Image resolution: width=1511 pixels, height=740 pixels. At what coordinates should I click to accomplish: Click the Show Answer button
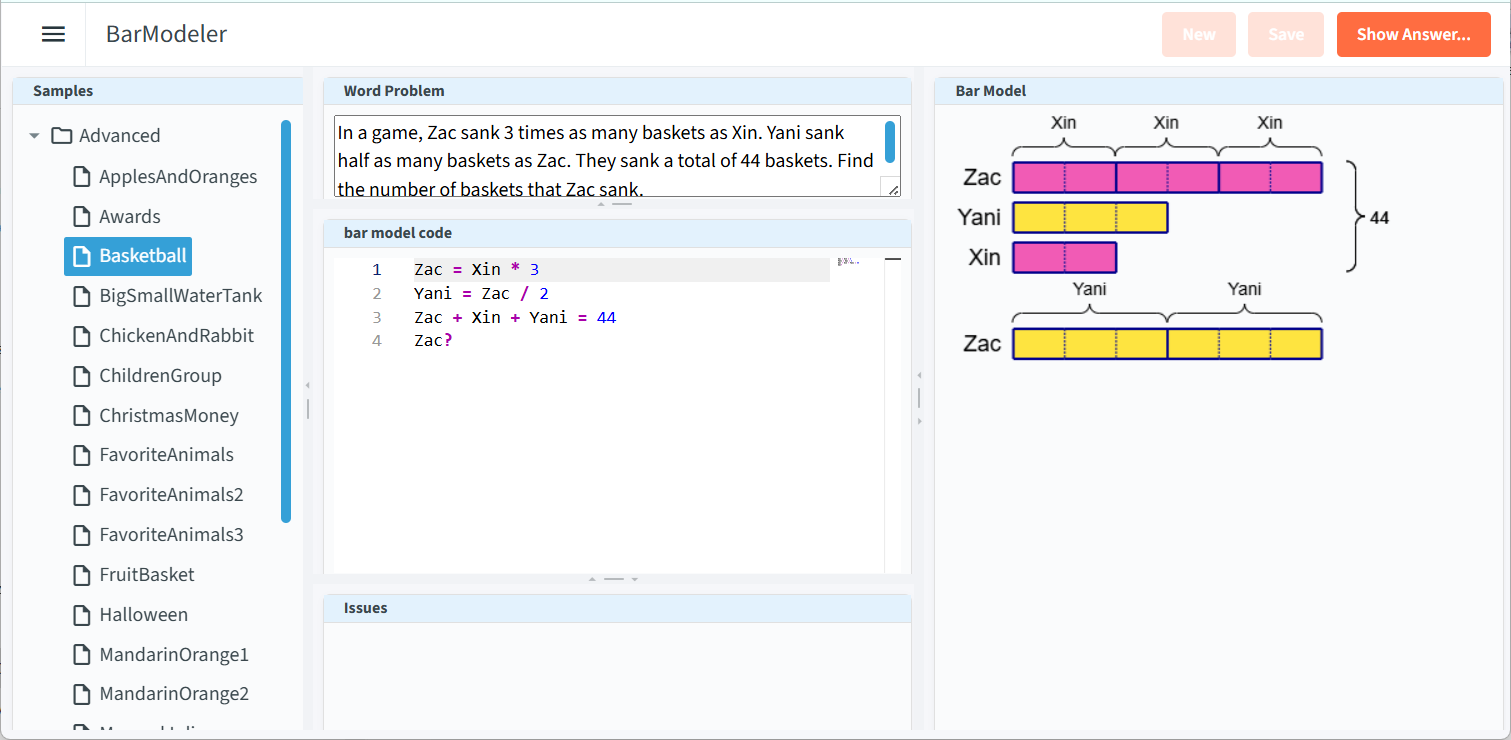(1413, 34)
